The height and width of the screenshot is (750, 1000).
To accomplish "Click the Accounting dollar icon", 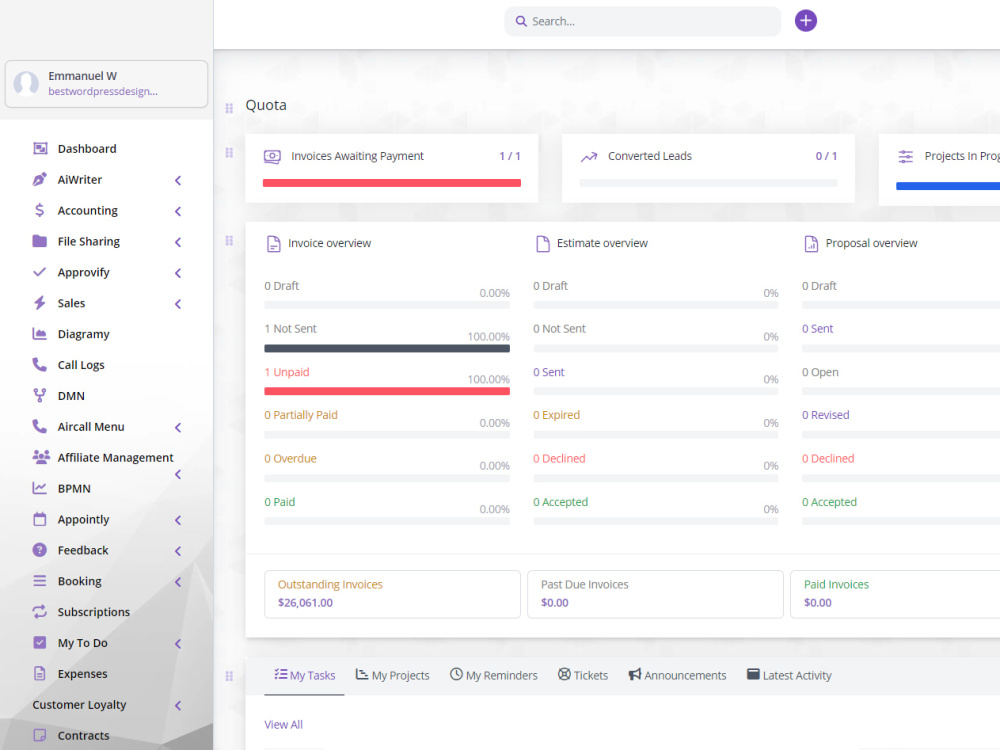I will coord(40,210).
